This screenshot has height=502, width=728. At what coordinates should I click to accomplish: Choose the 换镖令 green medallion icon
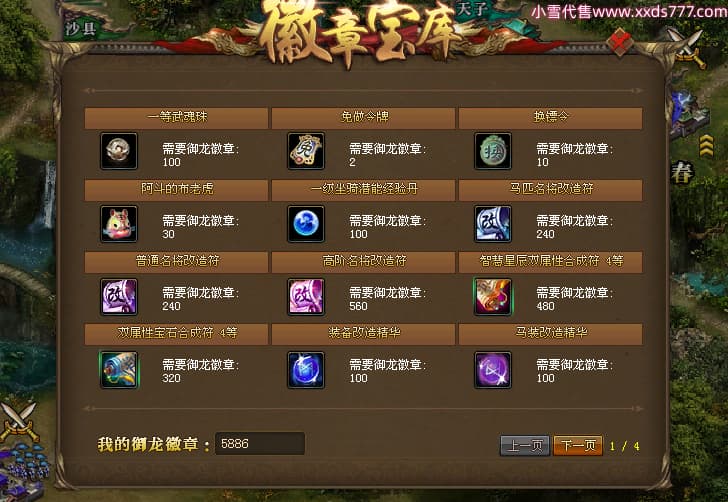click(x=493, y=151)
